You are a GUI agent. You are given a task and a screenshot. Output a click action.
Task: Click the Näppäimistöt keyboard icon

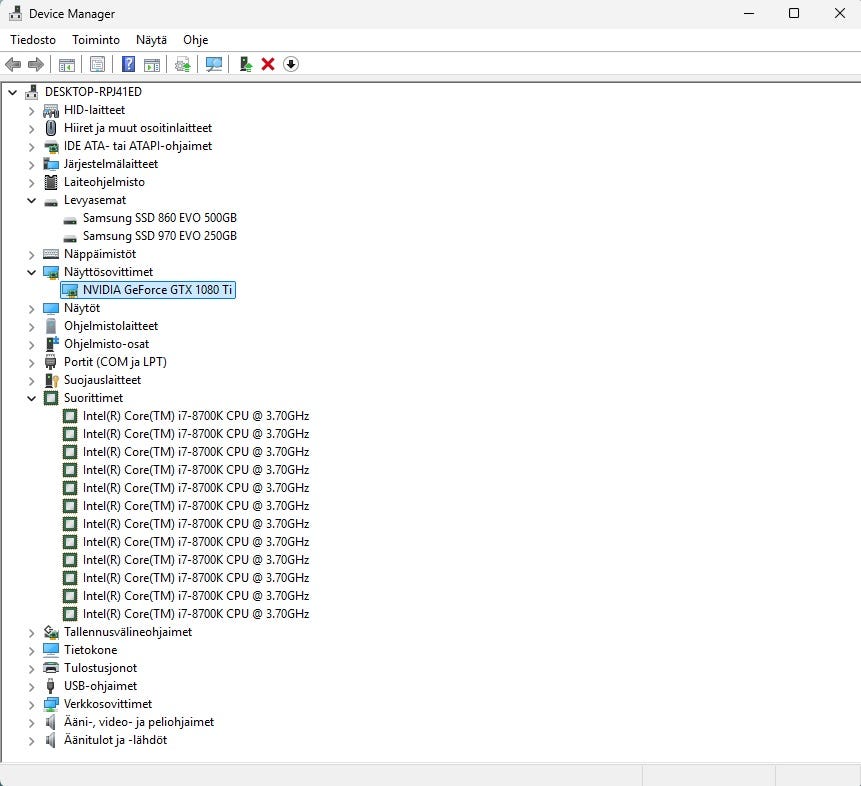51,254
